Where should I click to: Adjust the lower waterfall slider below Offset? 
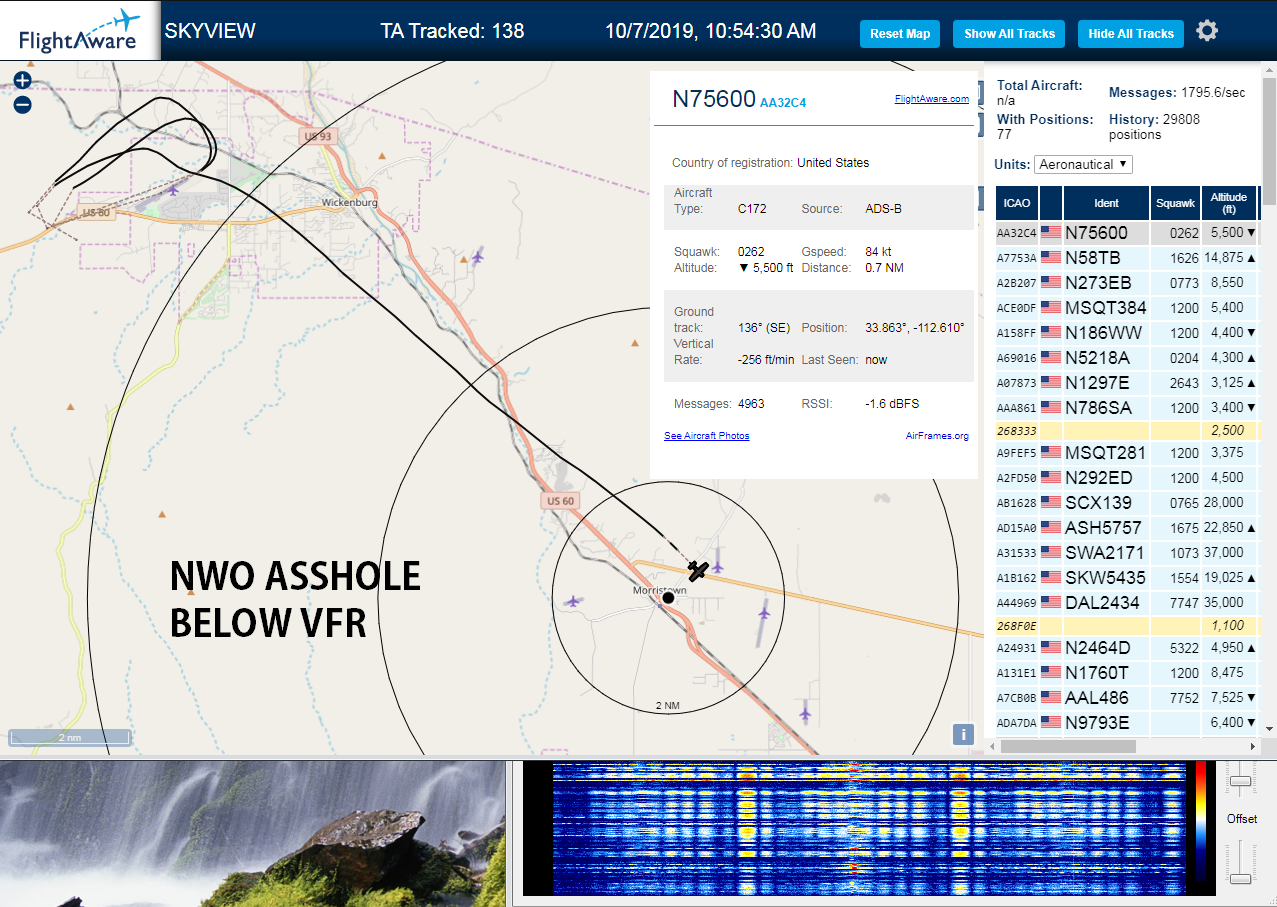[1241, 879]
